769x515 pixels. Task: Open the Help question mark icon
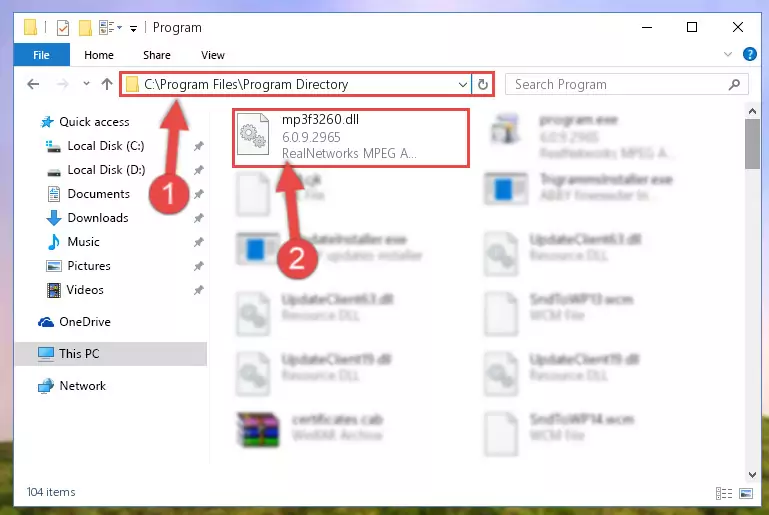coord(749,54)
